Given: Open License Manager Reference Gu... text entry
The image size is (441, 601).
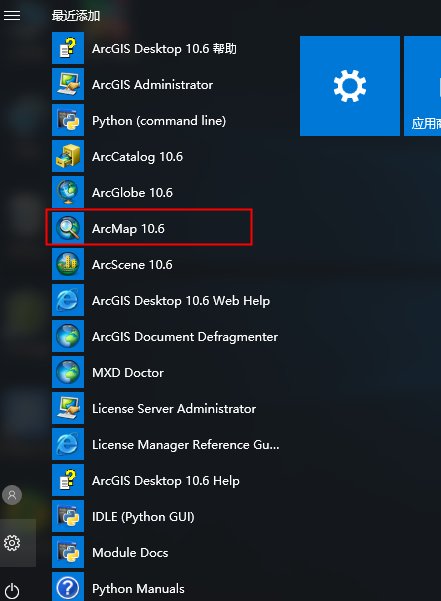Looking at the screenshot, I should 185,445.
